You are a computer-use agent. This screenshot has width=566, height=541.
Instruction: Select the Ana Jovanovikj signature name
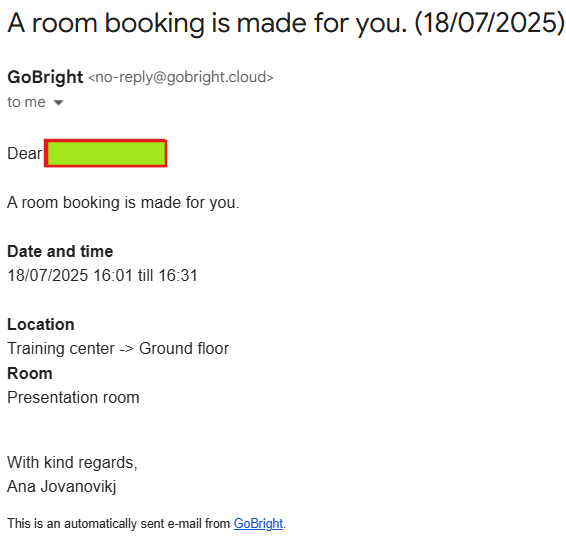coord(62,487)
